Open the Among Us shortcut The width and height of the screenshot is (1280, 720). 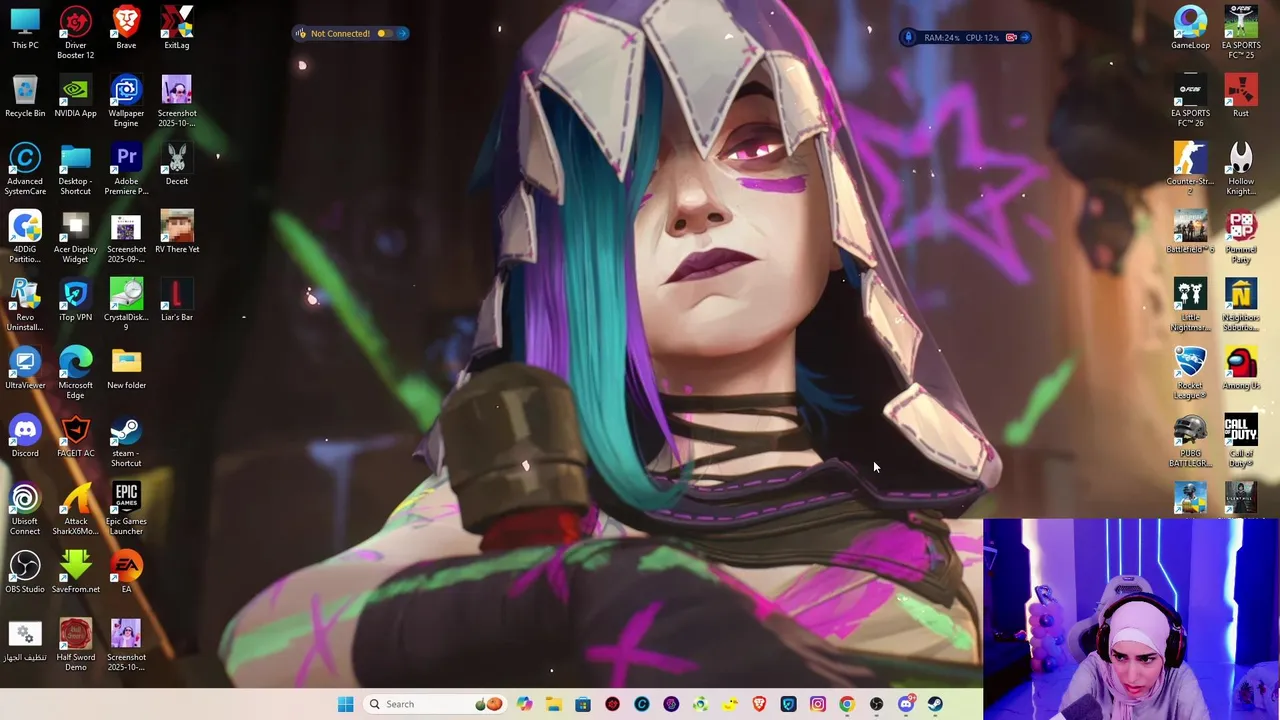point(1241,368)
